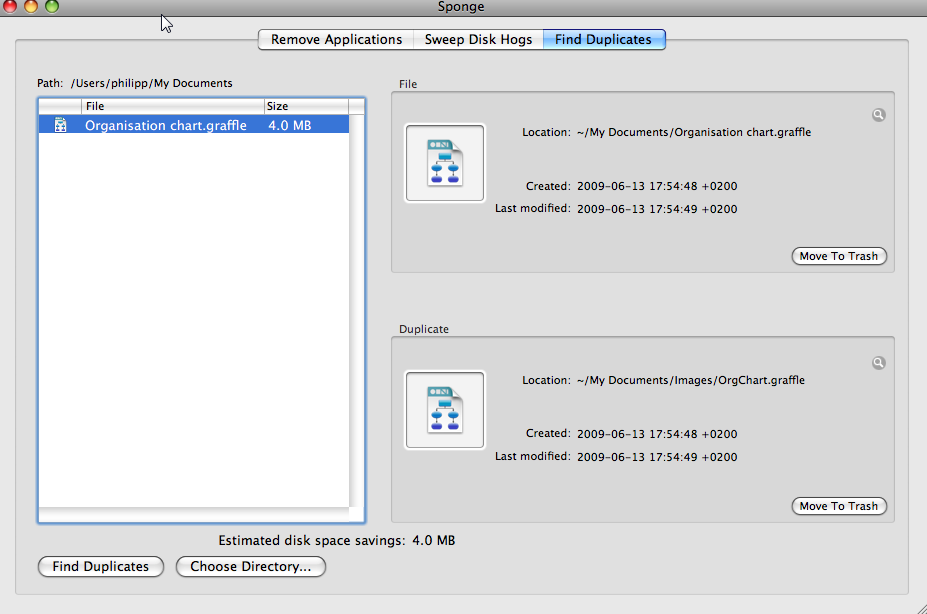Switch to the Remove Applications tab

click(336, 40)
